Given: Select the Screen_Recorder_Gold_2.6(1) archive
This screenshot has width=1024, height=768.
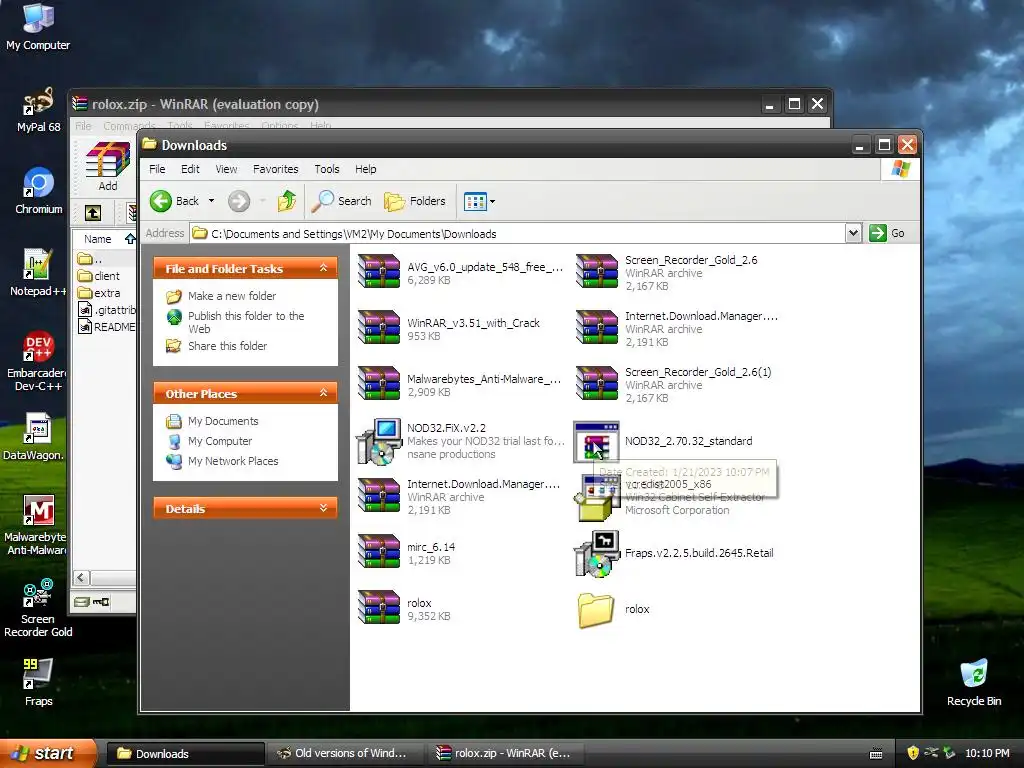Looking at the screenshot, I should coord(673,384).
